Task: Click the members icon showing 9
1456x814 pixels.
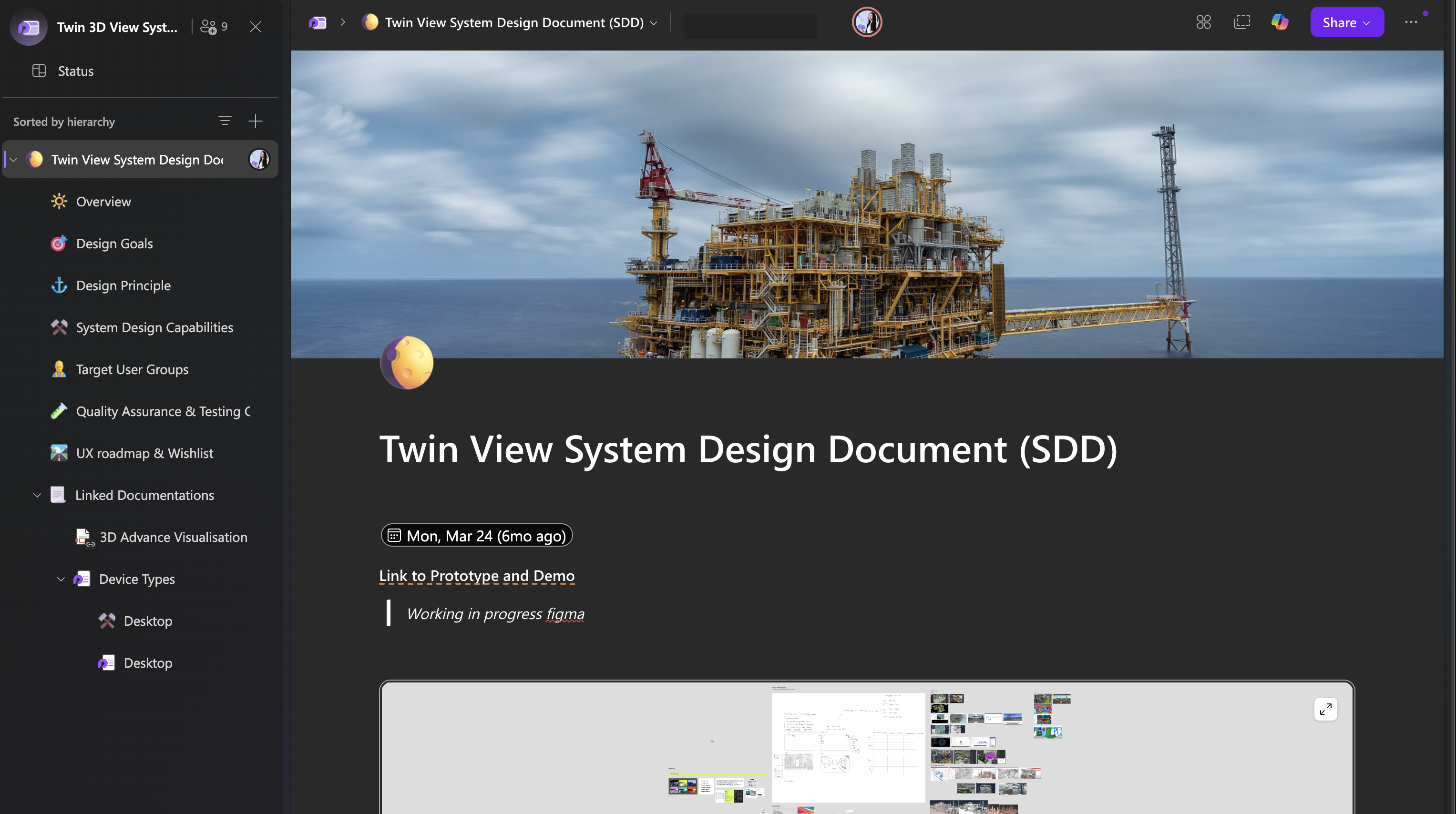Action: click(x=214, y=27)
